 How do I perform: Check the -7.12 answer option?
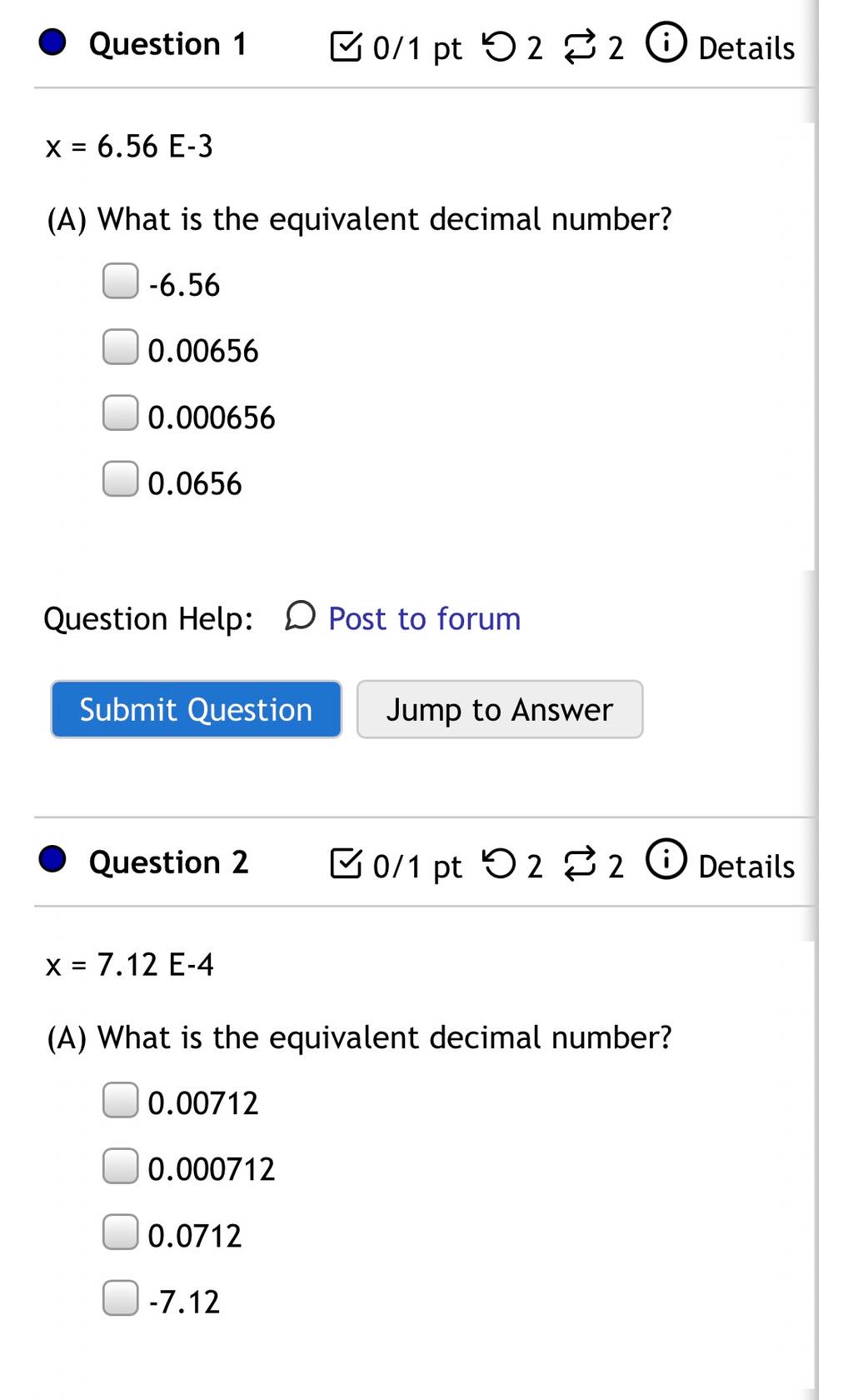coord(121,1297)
